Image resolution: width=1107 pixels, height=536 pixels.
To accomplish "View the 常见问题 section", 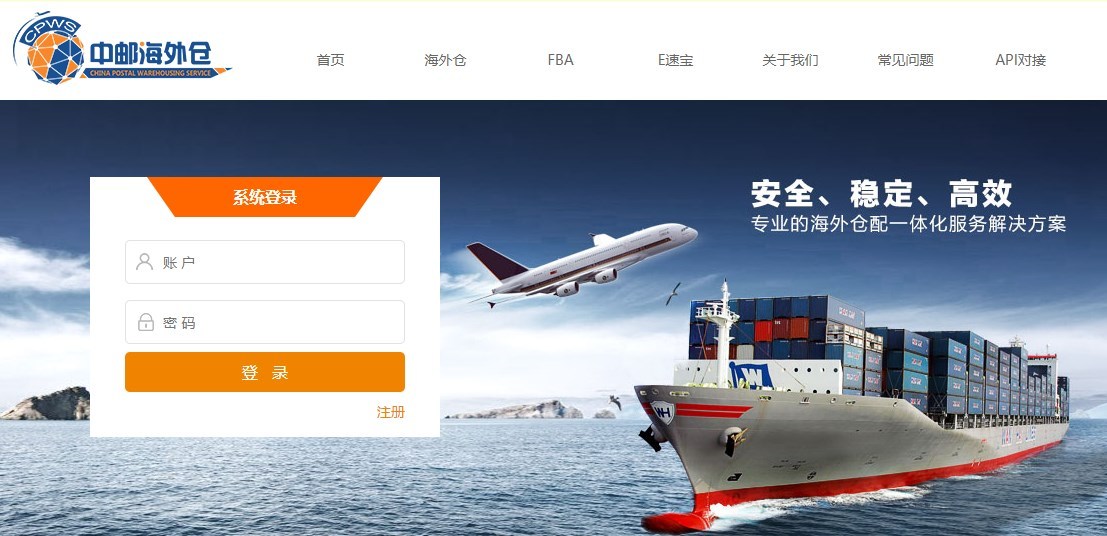I will point(906,60).
